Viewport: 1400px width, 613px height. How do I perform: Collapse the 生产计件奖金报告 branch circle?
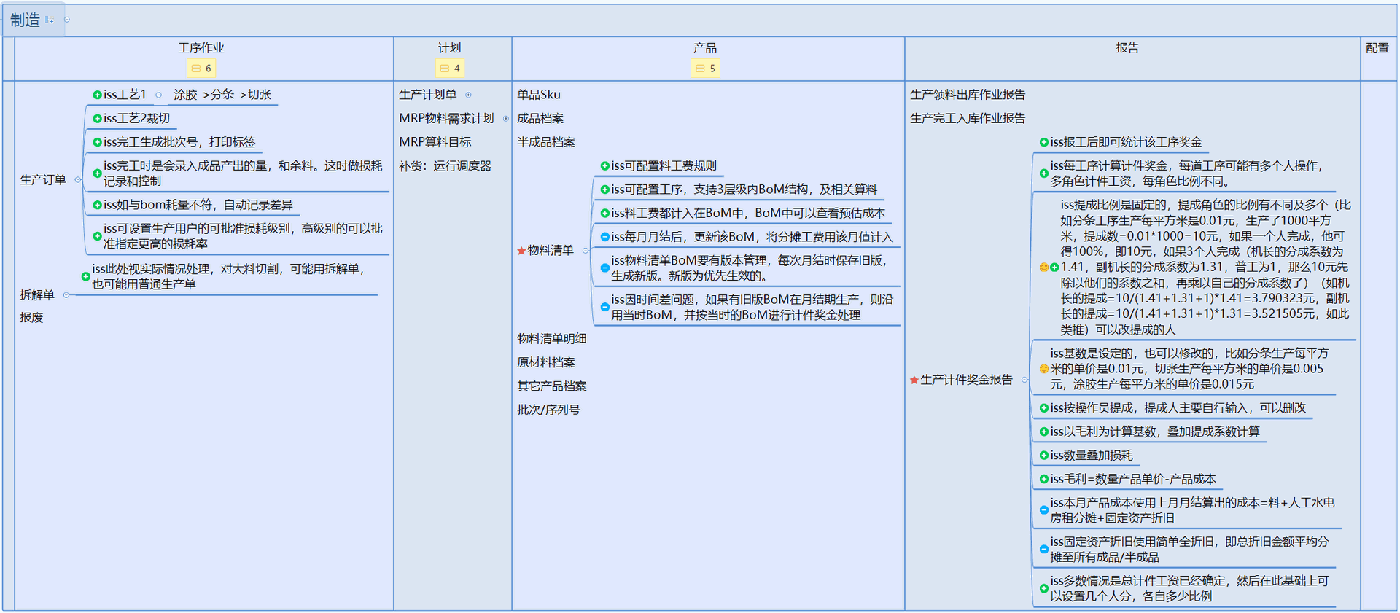pos(1024,379)
